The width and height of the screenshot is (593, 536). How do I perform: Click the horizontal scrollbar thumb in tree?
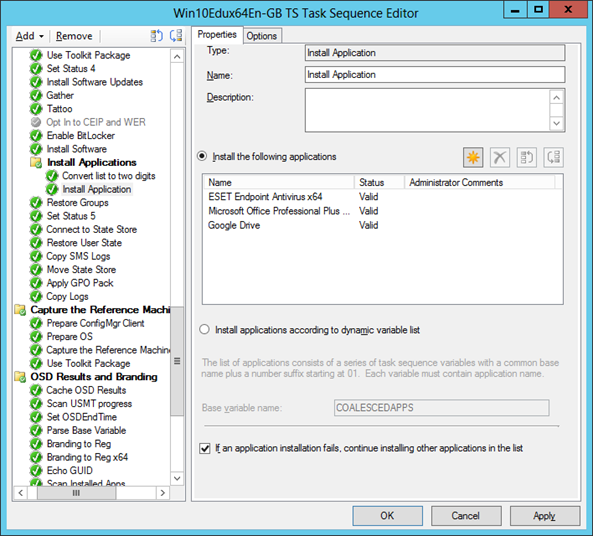coord(76,493)
